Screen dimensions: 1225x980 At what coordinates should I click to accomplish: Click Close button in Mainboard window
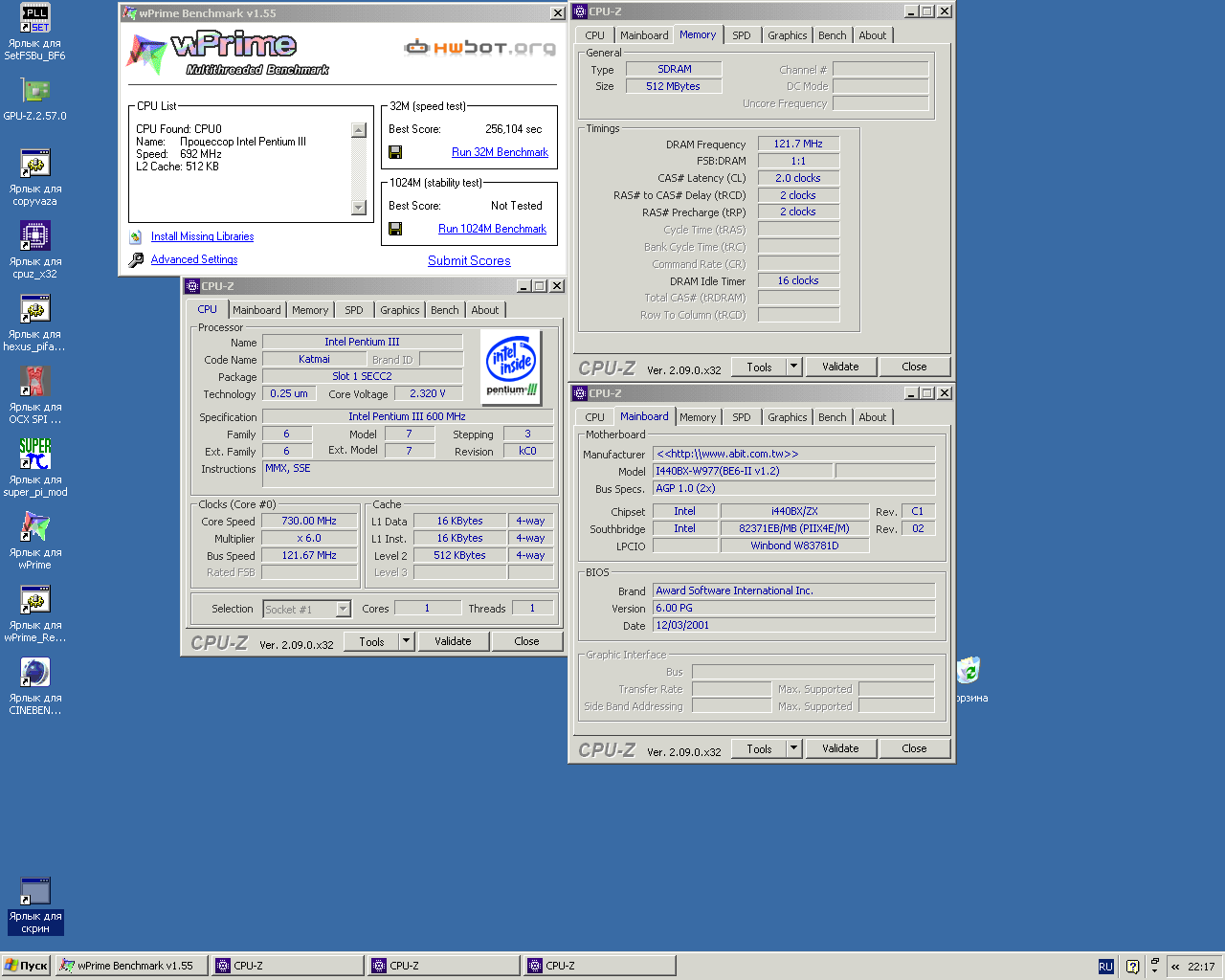914,748
